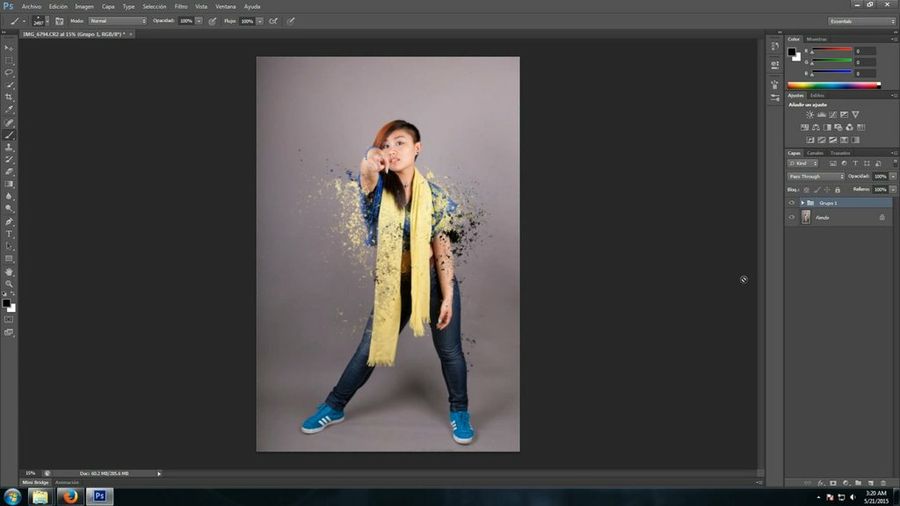Select the Clone Stamp tool

pyautogui.click(x=9, y=147)
